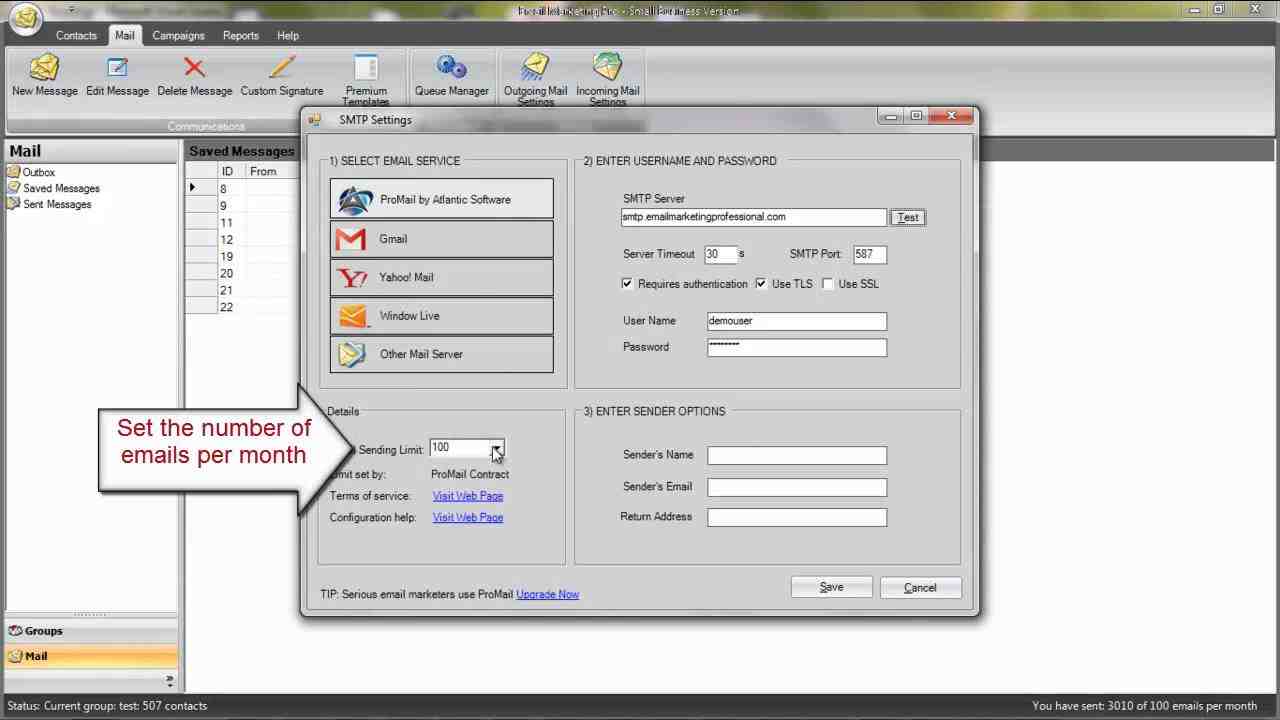Expand the navigation pane options chevron
This screenshot has width=1280, height=720.
(x=169, y=680)
